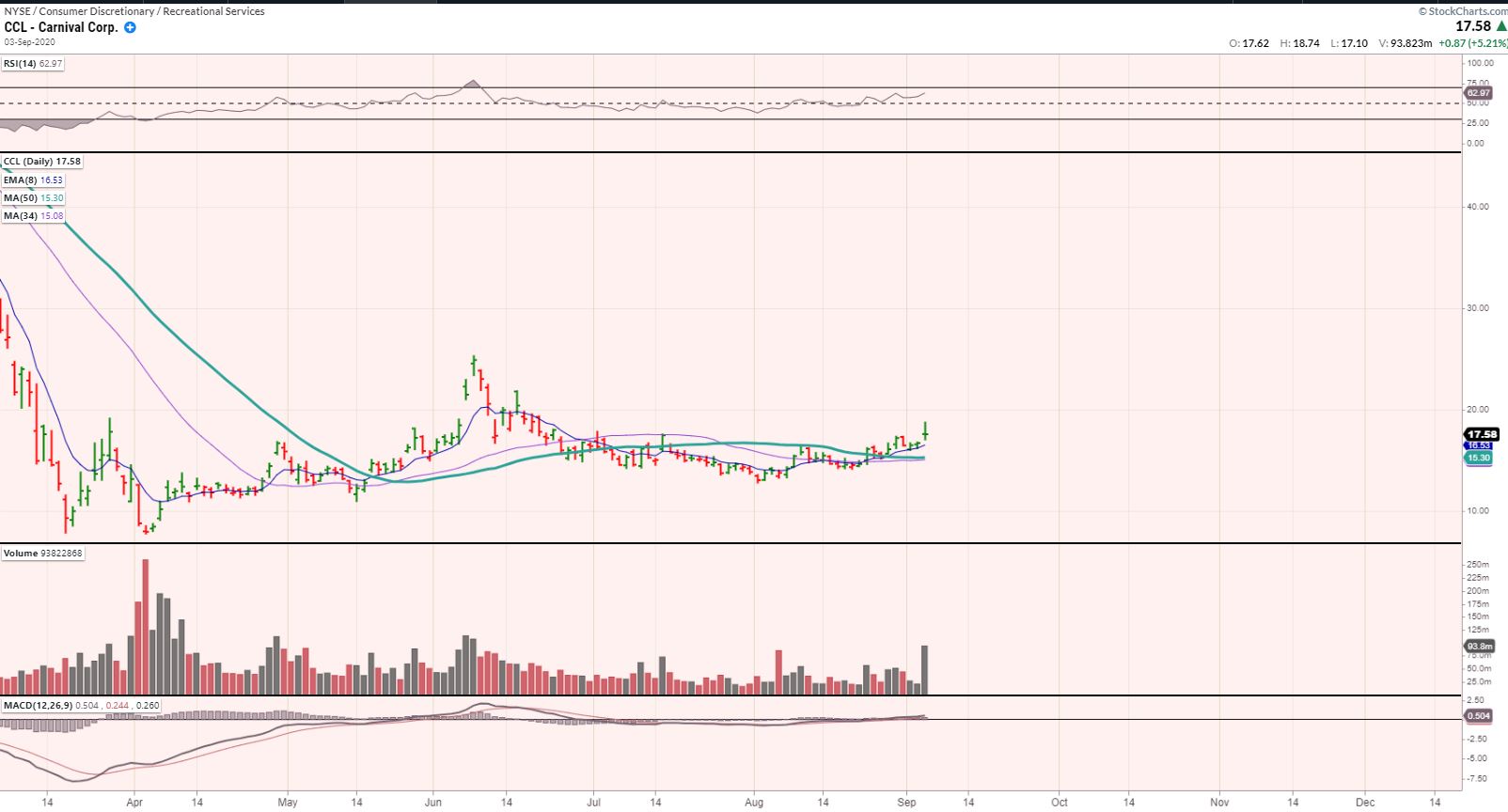
Task: Click the volume value V: 93.823m
Action: [x=1406, y=43]
